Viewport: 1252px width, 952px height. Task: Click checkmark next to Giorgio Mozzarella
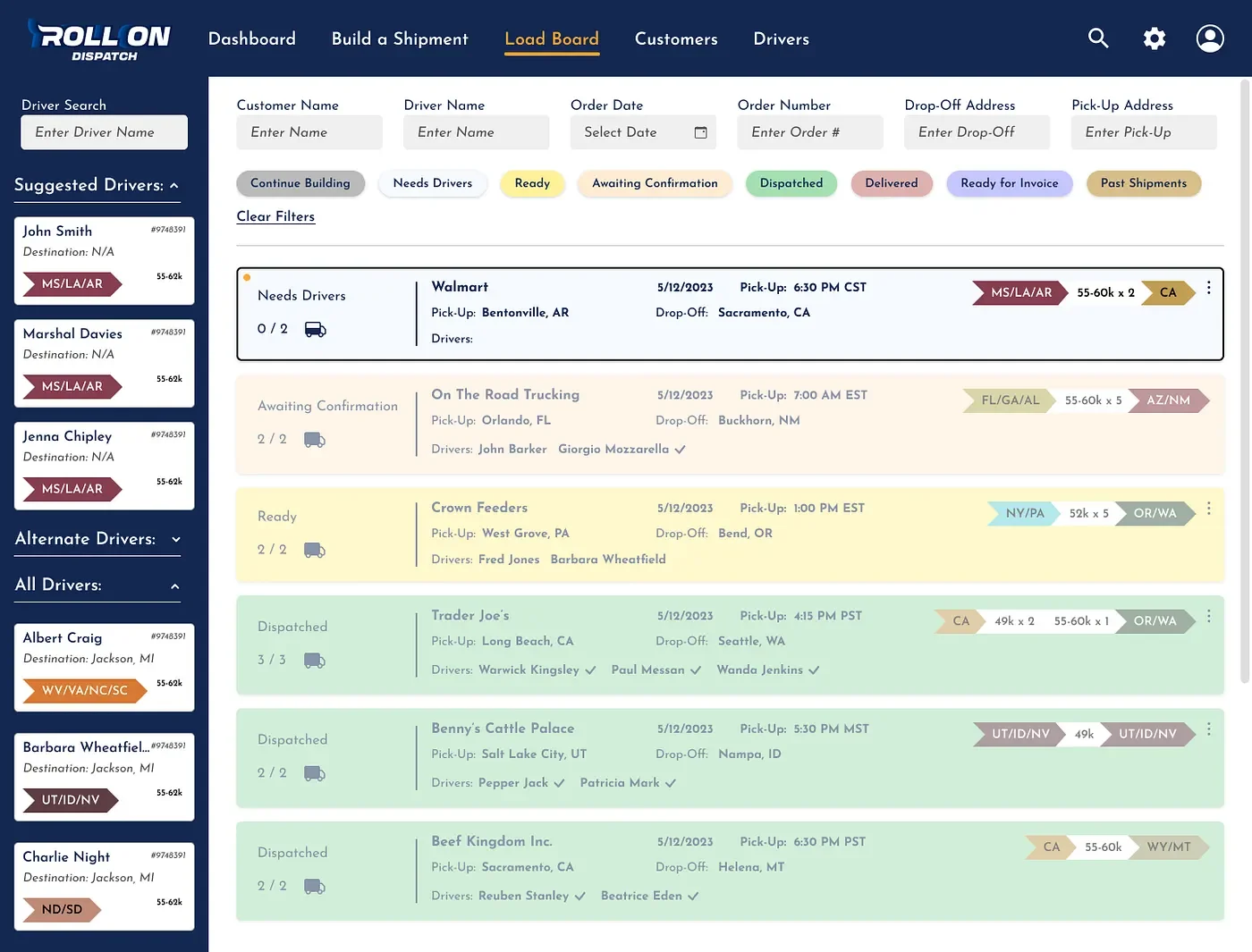pyautogui.click(x=681, y=450)
